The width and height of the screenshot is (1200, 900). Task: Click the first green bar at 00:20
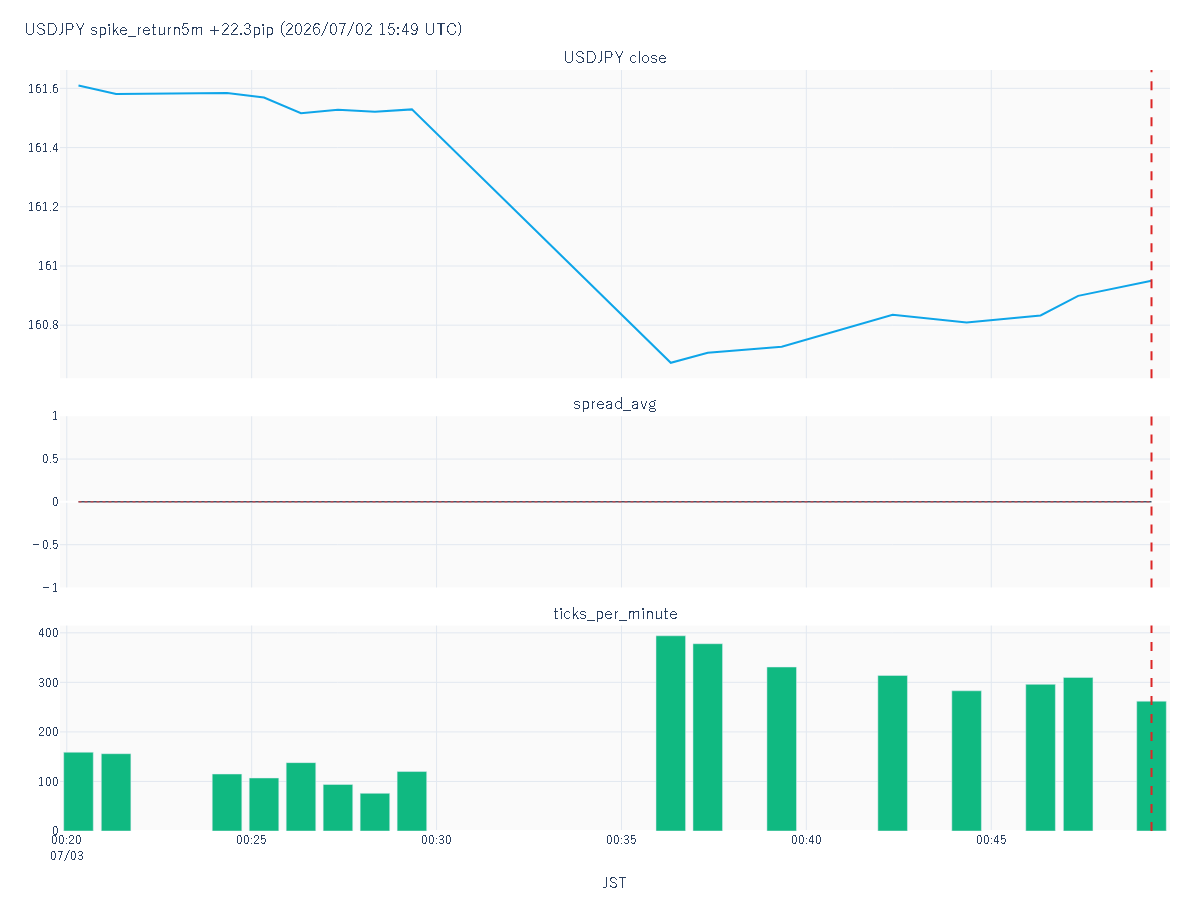click(x=78, y=791)
